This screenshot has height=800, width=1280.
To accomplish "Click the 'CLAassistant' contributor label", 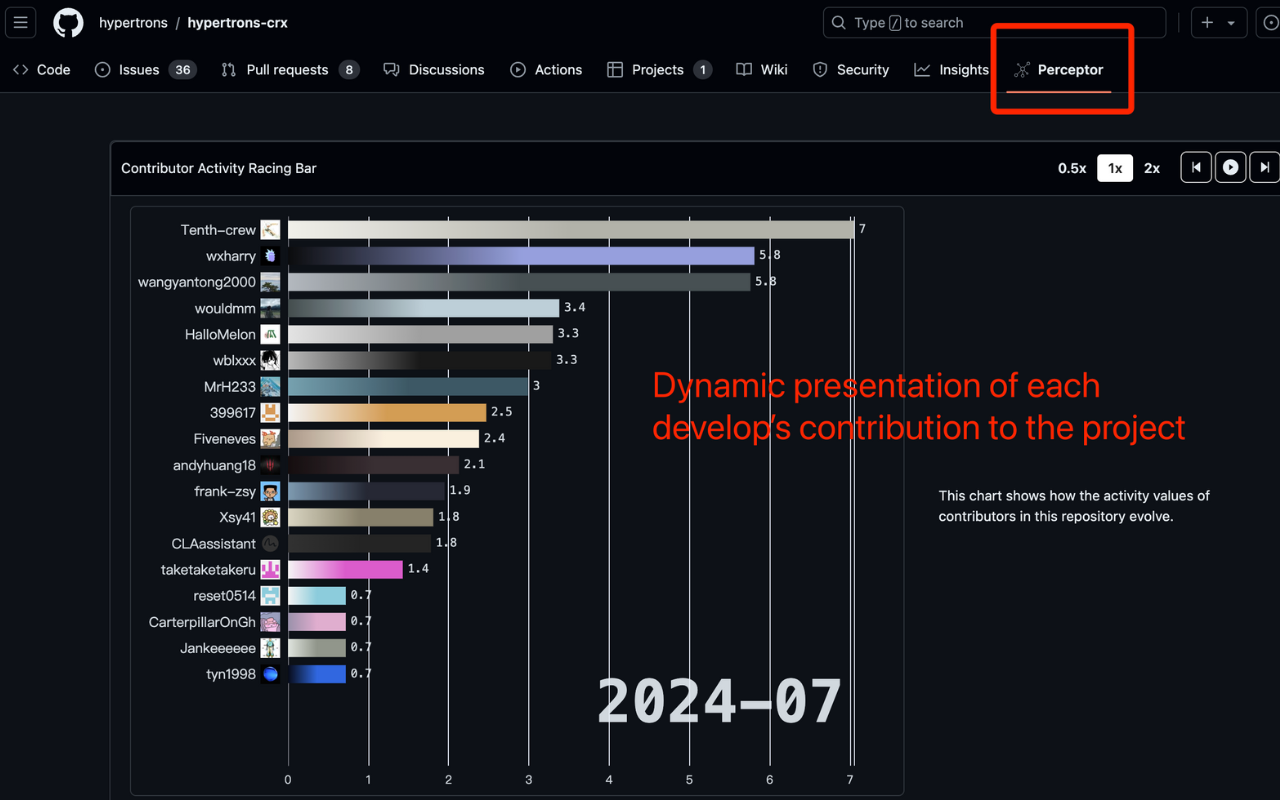I will pos(214,543).
